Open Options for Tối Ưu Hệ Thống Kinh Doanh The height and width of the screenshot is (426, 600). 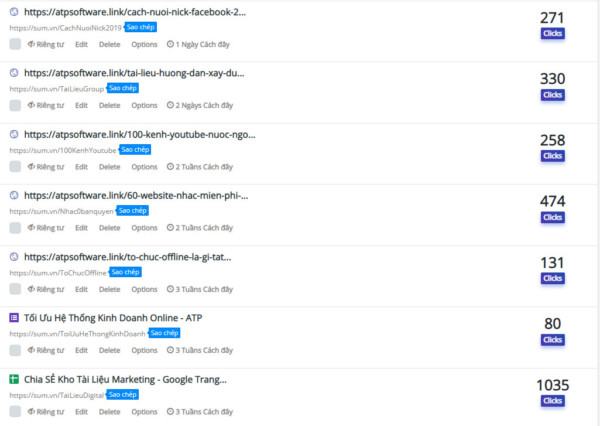coord(144,350)
